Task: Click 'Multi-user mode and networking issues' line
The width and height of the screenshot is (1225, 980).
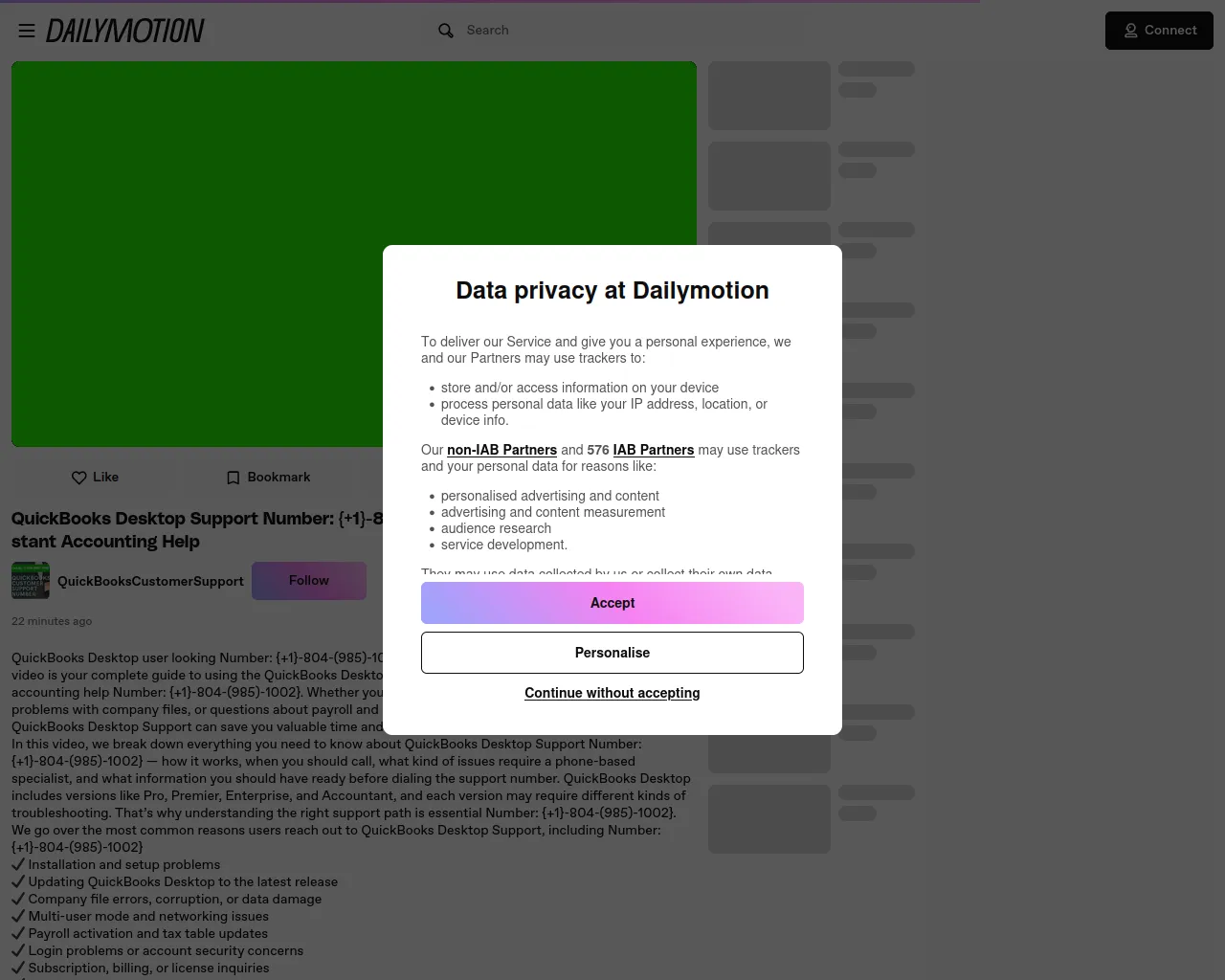Action: pos(140,917)
